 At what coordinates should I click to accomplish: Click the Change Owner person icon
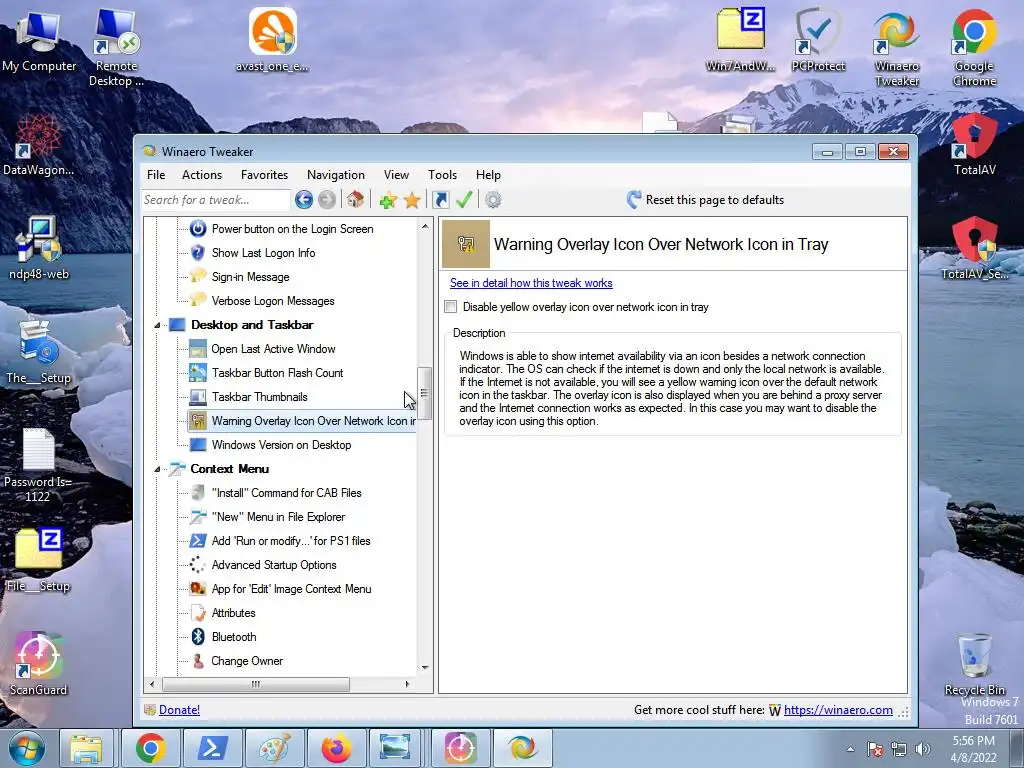[198, 661]
